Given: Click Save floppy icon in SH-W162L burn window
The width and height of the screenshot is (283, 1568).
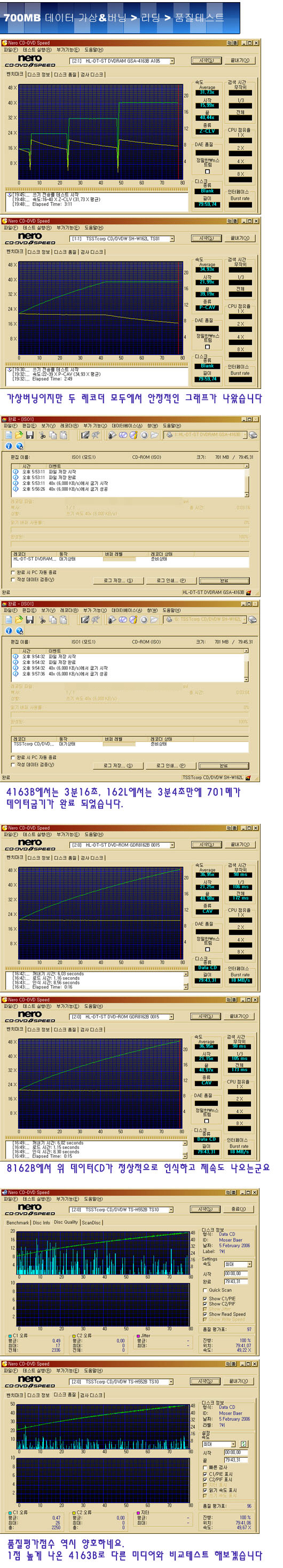Looking at the screenshot, I should (29, 619).
